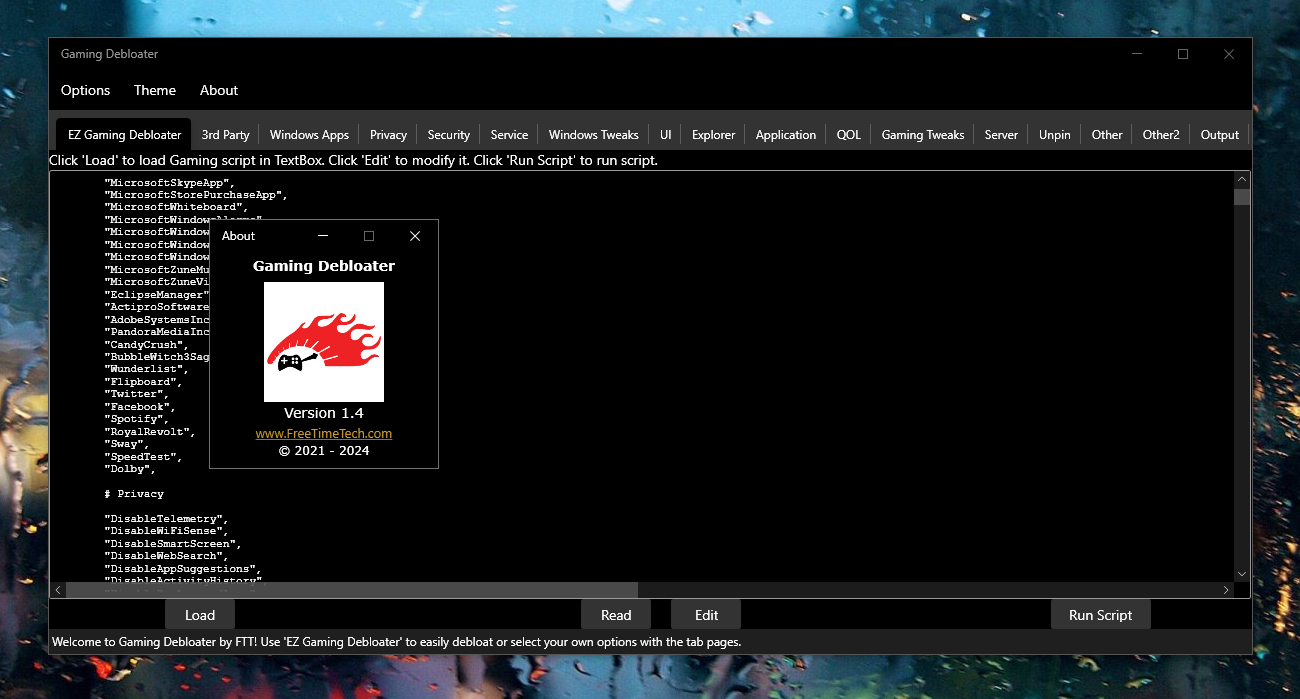Switch to the Windows Apps tab
This screenshot has width=1300, height=699.
(x=309, y=134)
